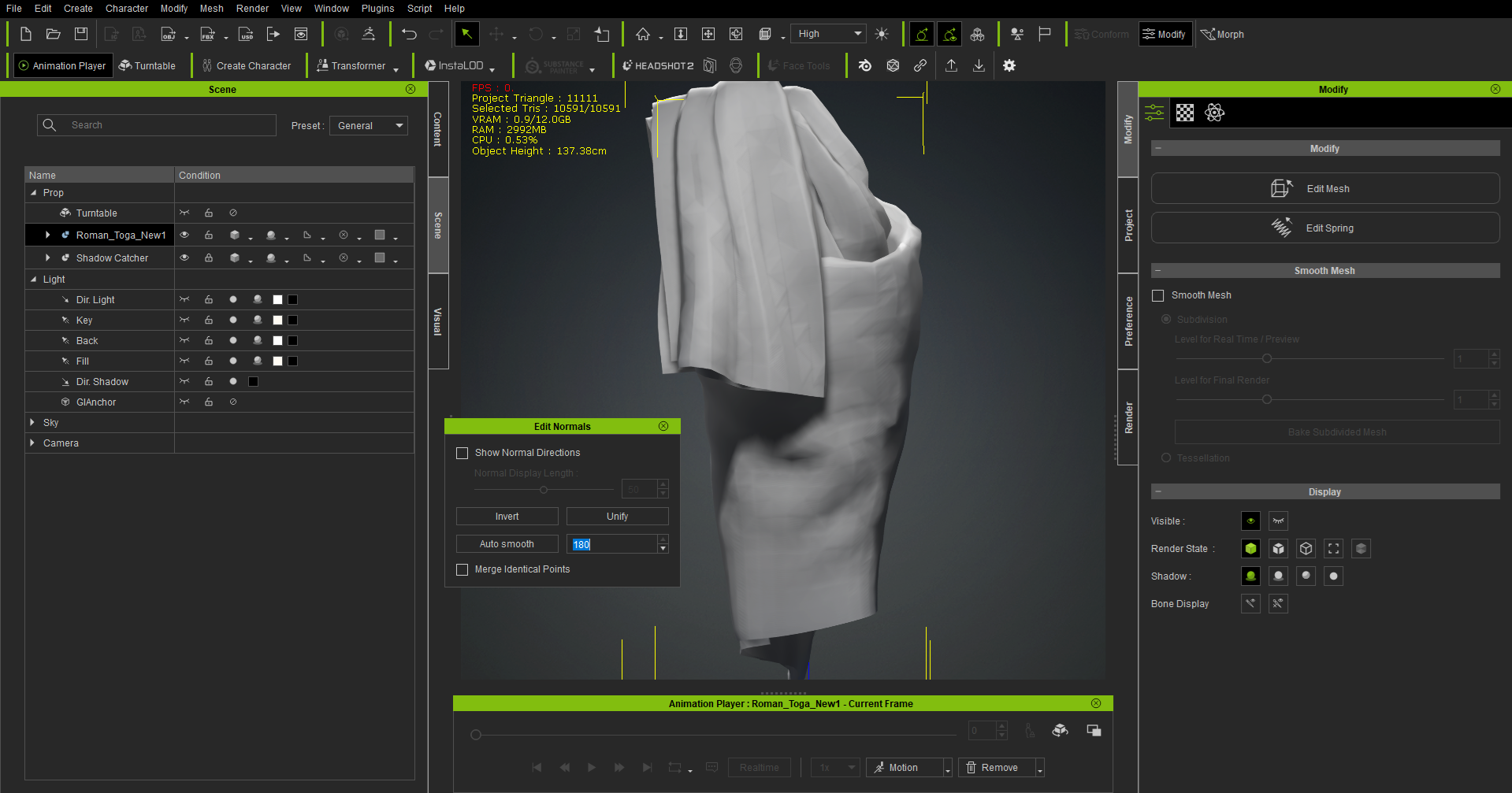Screen dimensions: 1512x793
Task: Click the Edit Spring button
Action: pyautogui.click(x=1325, y=228)
